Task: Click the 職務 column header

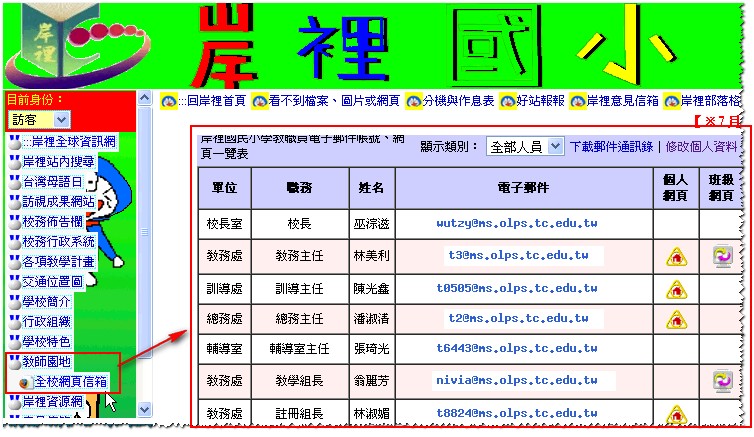Action: click(300, 187)
